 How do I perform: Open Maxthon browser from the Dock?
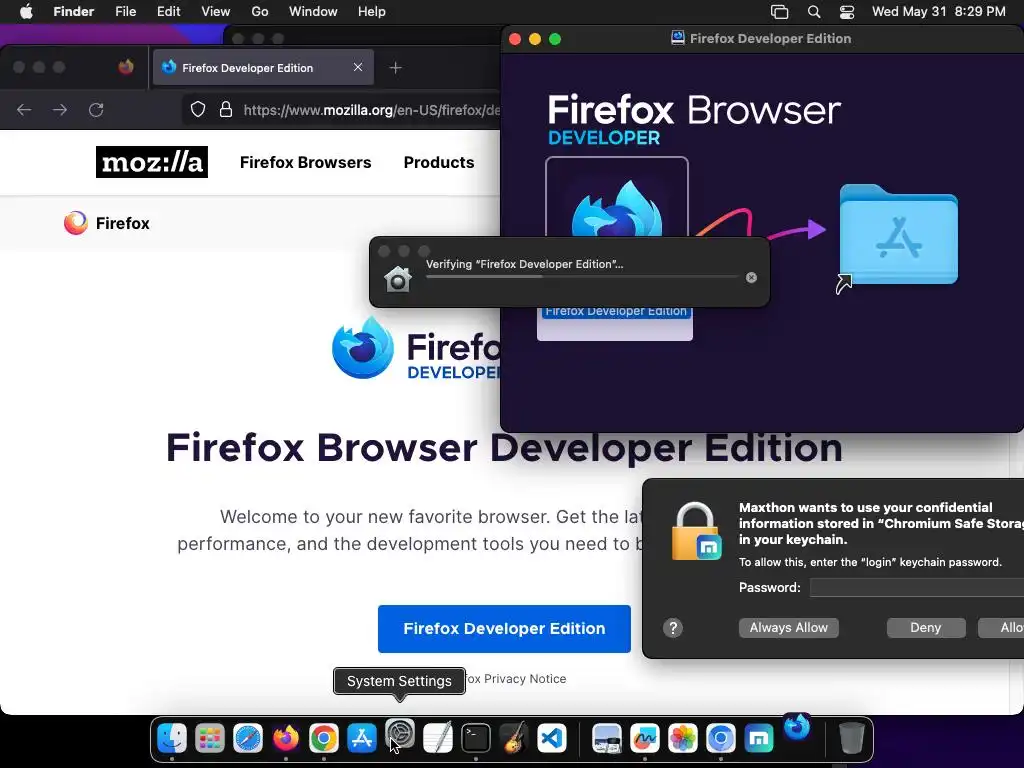(x=758, y=739)
